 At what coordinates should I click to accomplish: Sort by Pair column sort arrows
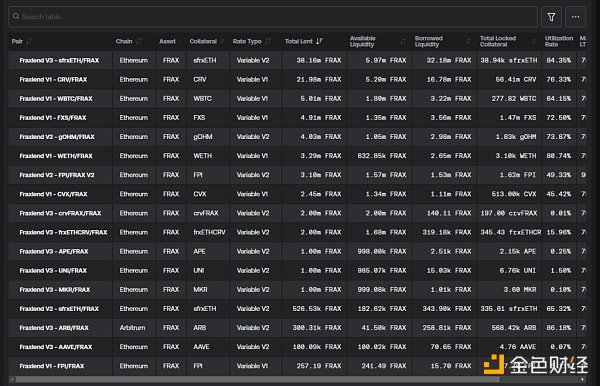(x=29, y=41)
